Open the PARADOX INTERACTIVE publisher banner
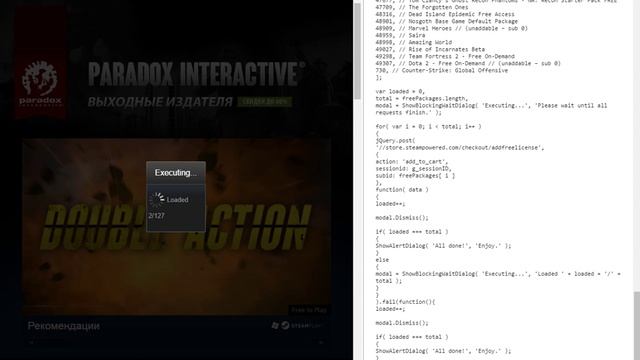Screen dimensions: 640x360 point(176,61)
